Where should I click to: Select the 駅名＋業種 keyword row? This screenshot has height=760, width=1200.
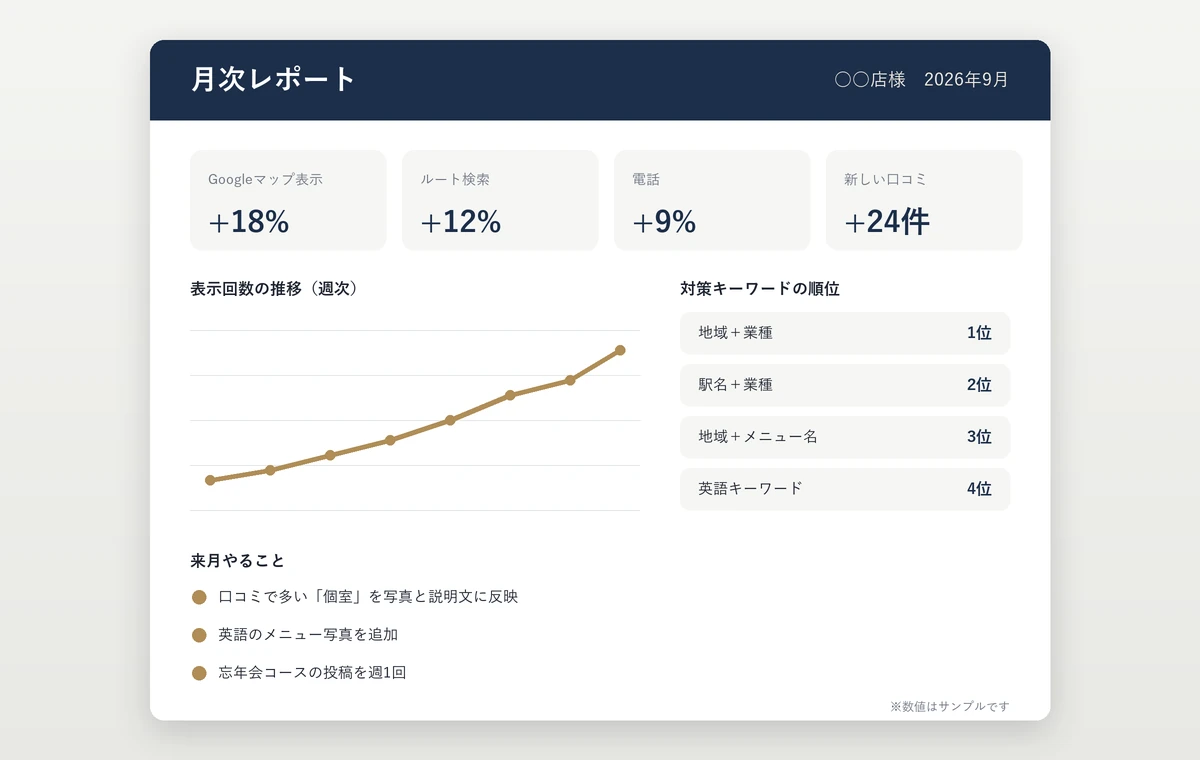coord(845,385)
